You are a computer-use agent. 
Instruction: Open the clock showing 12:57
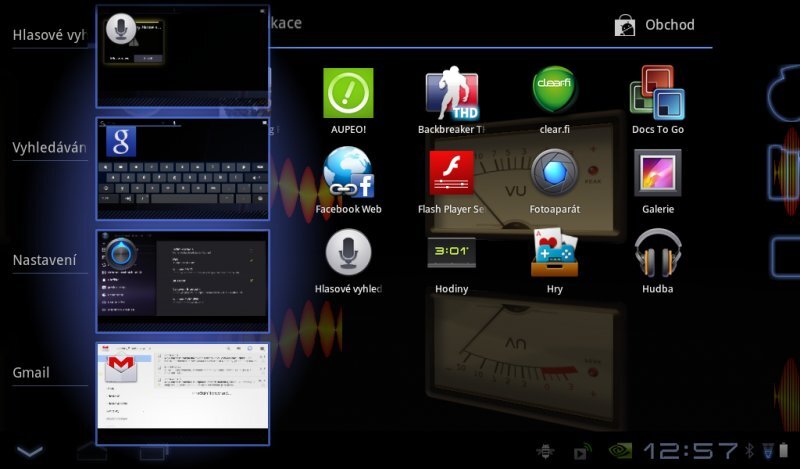coord(690,451)
